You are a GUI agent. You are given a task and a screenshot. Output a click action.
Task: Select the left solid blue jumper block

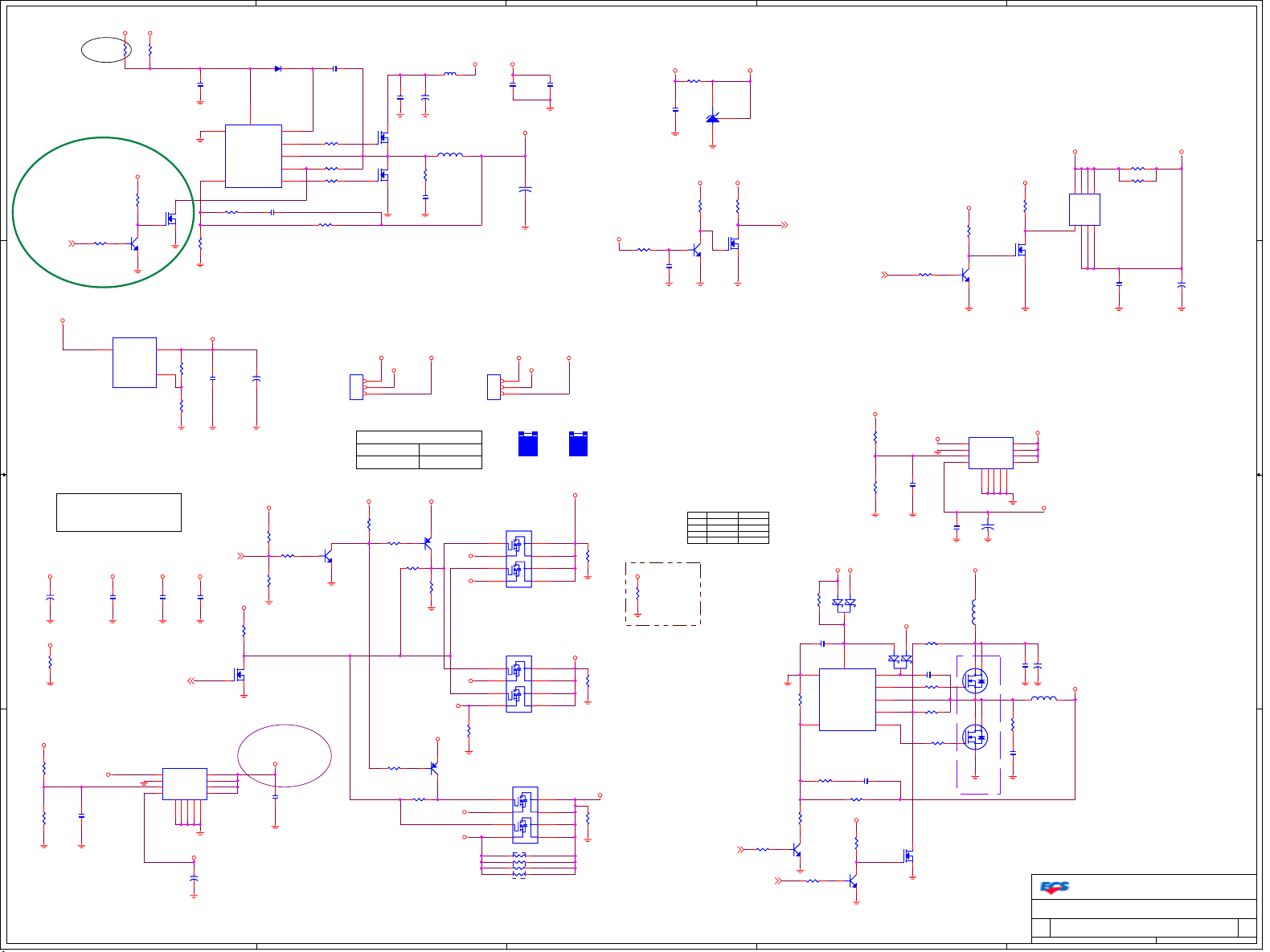click(528, 443)
